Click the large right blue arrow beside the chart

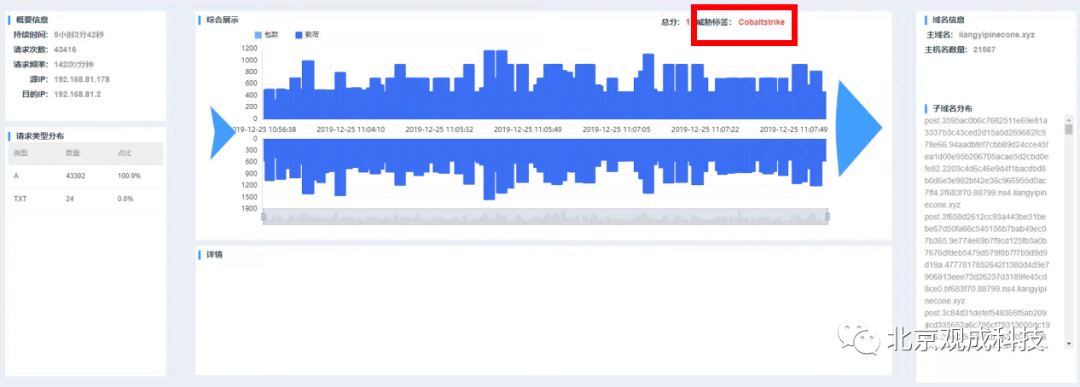(x=859, y=128)
